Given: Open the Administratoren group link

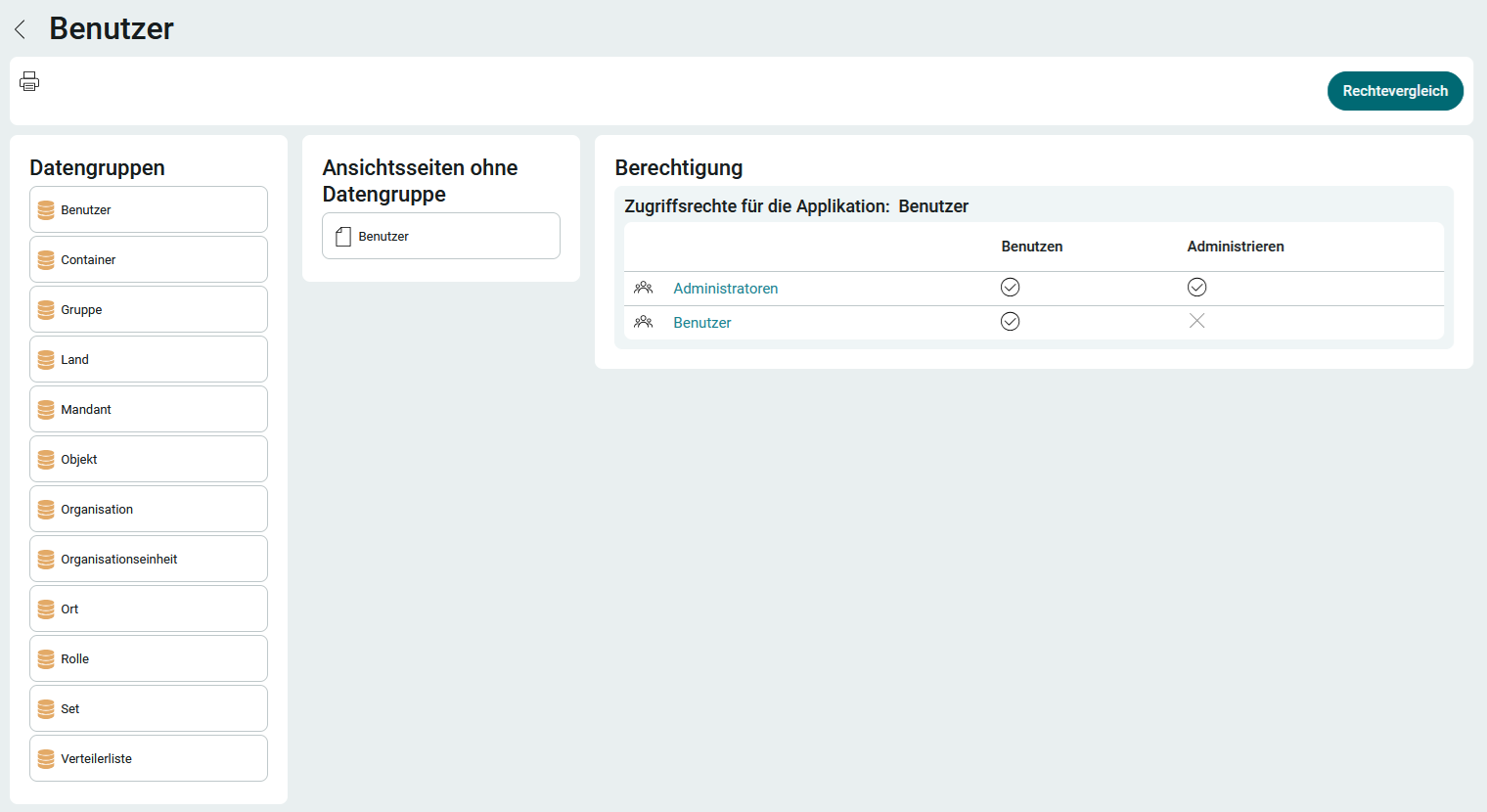Looking at the screenshot, I should [726, 289].
